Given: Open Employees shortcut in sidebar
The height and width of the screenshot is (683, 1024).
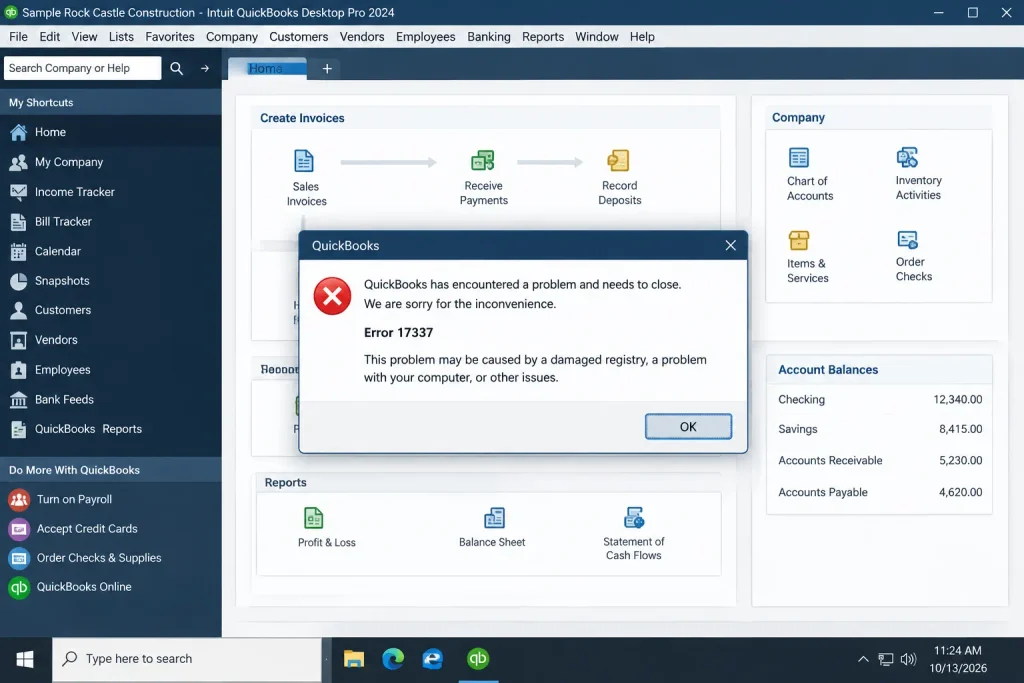Looking at the screenshot, I should (x=111, y=370).
